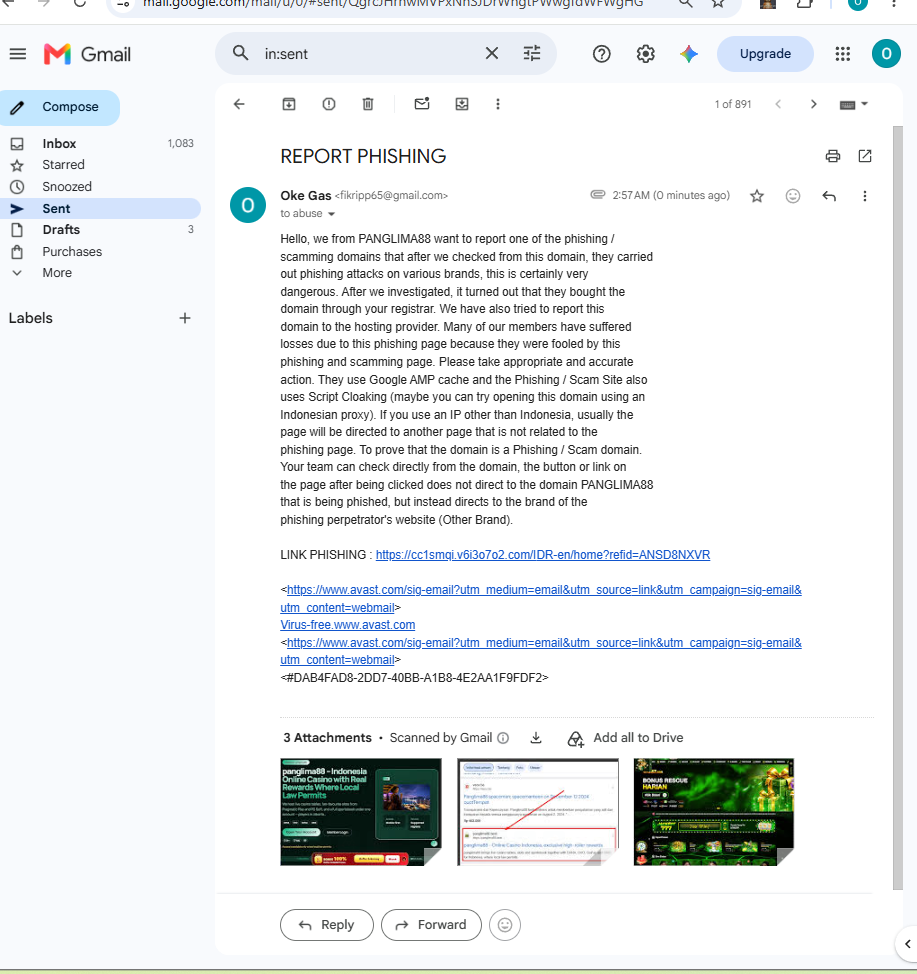917x974 pixels.
Task: Clear the in:sent search with X
Action: click(491, 53)
